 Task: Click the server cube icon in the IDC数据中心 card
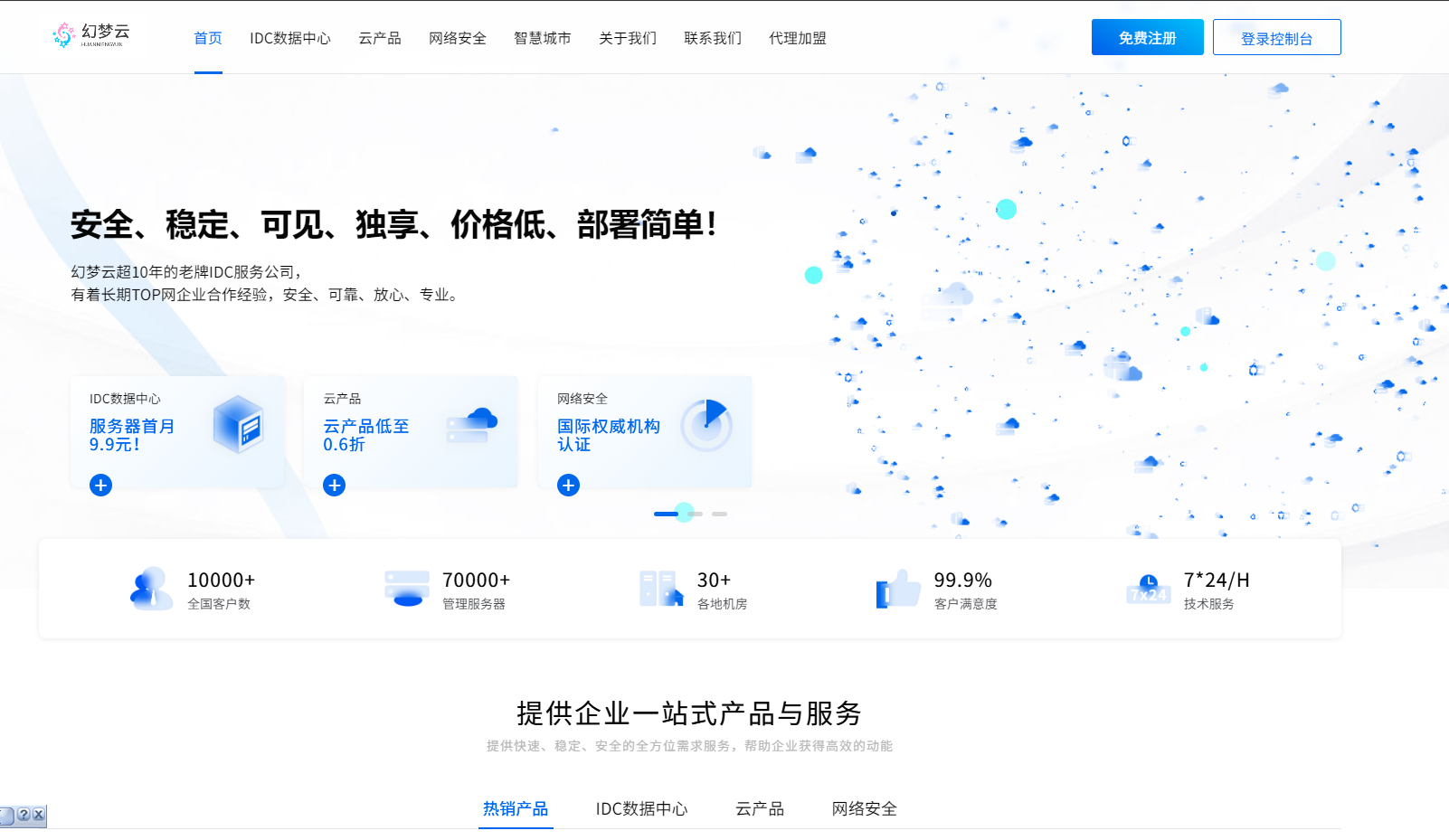pyautogui.click(x=239, y=424)
